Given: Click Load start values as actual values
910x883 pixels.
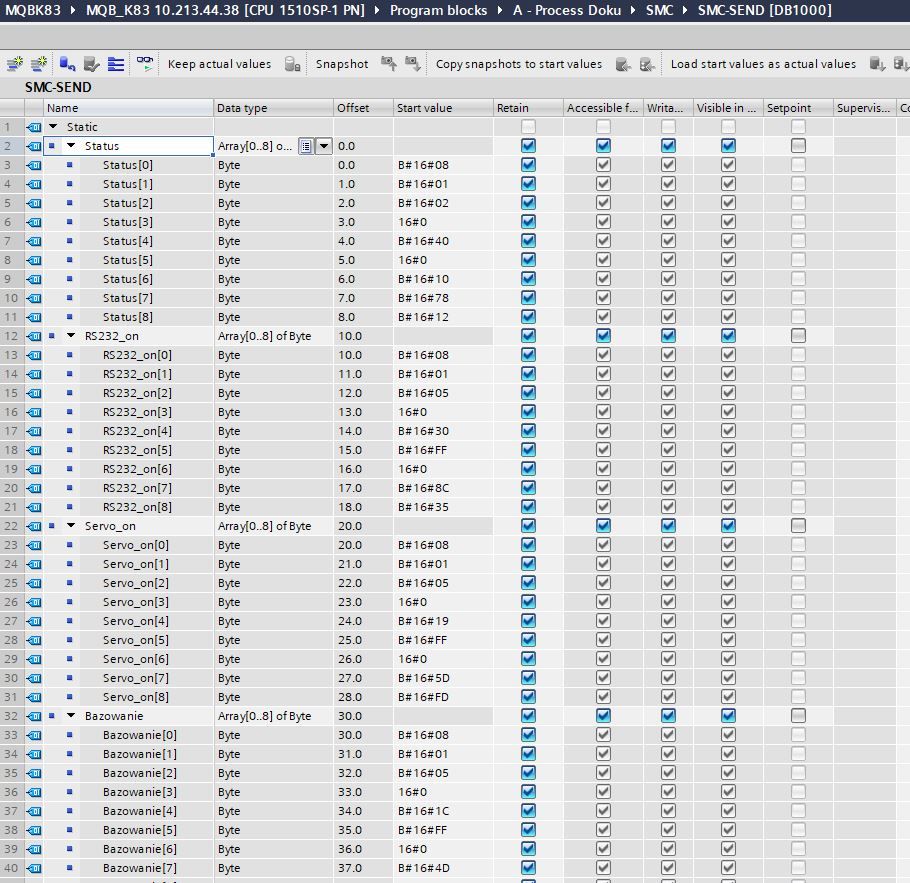Looking at the screenshot, I should 763,64.
